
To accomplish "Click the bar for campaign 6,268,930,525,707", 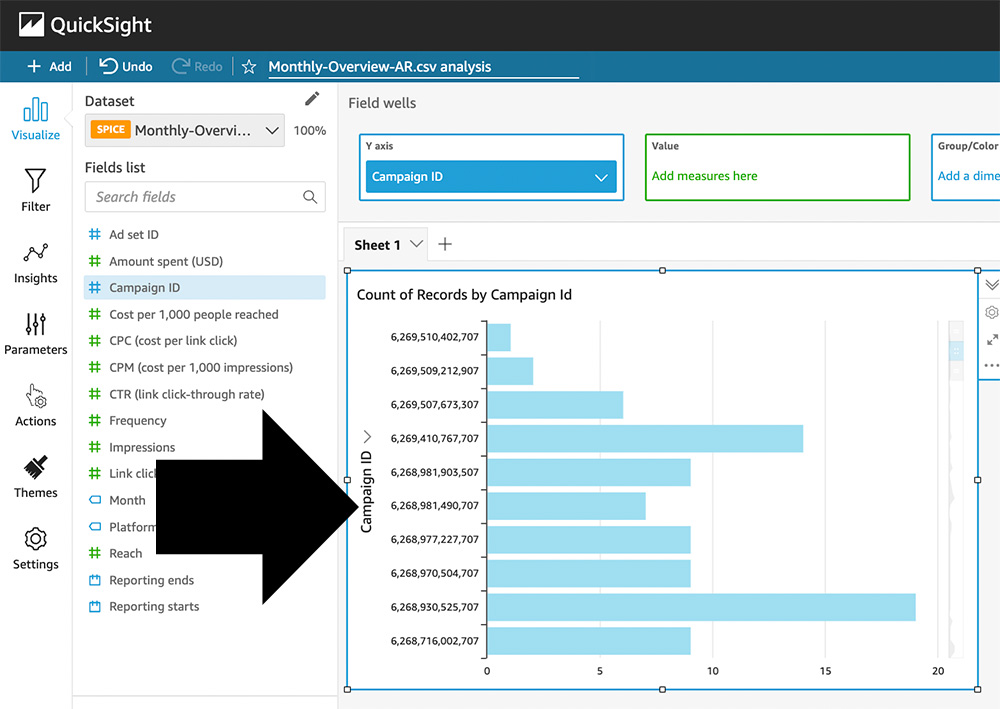I will (x=700, y=607).
